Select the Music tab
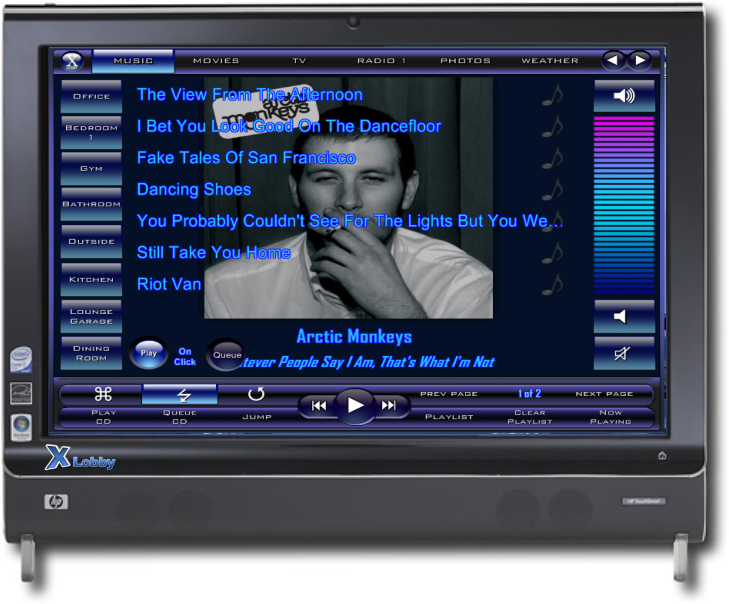Screen dimensions: 729x604 pyautogui.click(x=133, y=61)
